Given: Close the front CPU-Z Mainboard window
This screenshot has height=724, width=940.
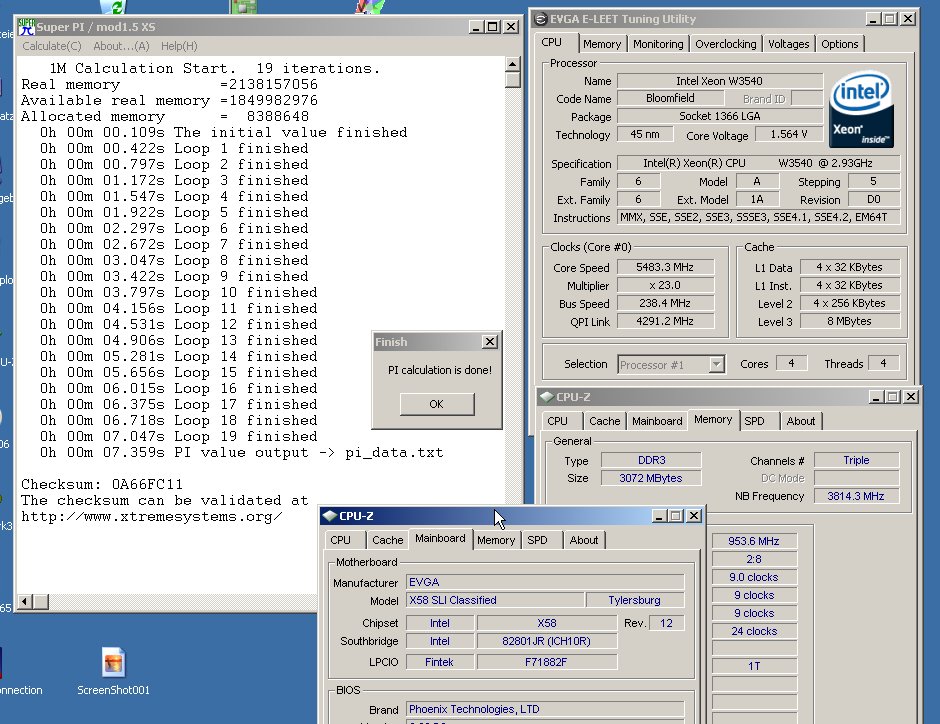Looking at the screenshot, I should click(694, 516).
